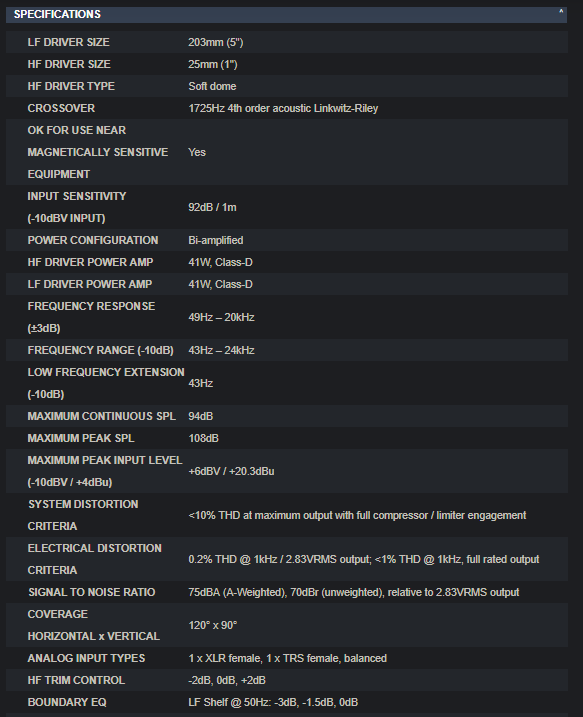
Task: Select the LF DRIVER SIZE row label
Action: pyautogui.click(x=69, y=42)
